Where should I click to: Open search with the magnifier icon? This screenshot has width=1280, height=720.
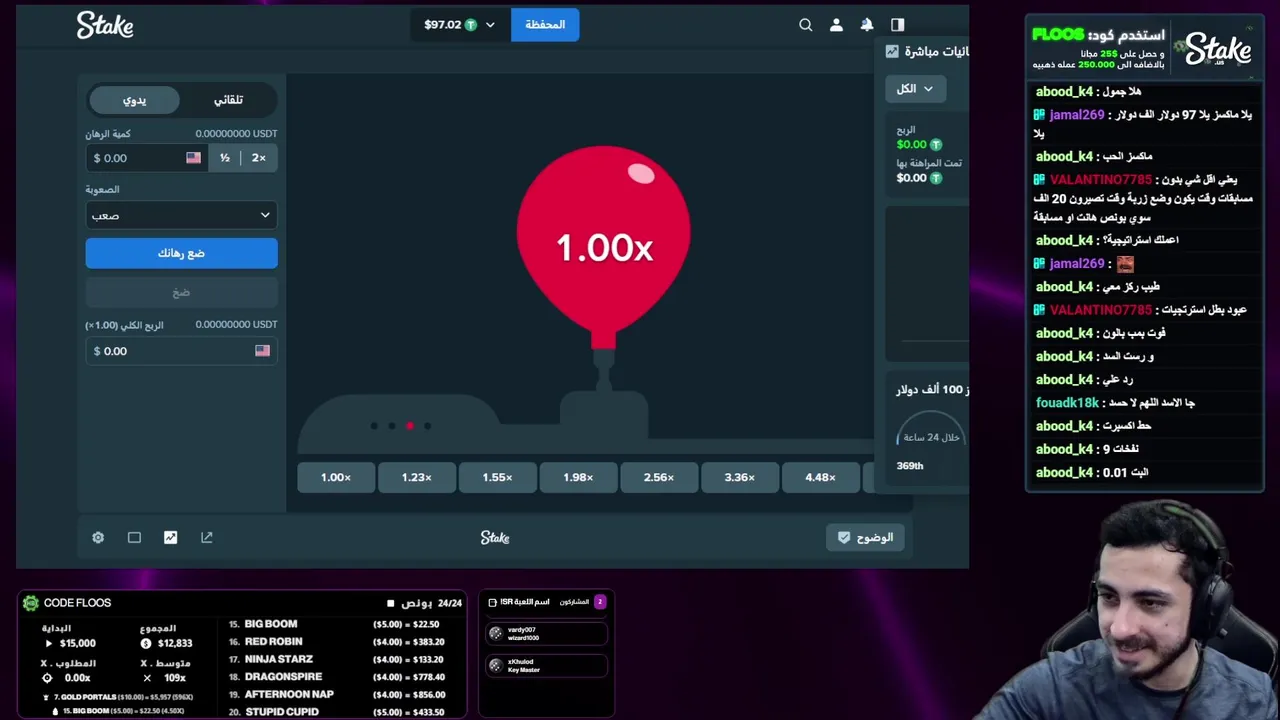(806, 25)
